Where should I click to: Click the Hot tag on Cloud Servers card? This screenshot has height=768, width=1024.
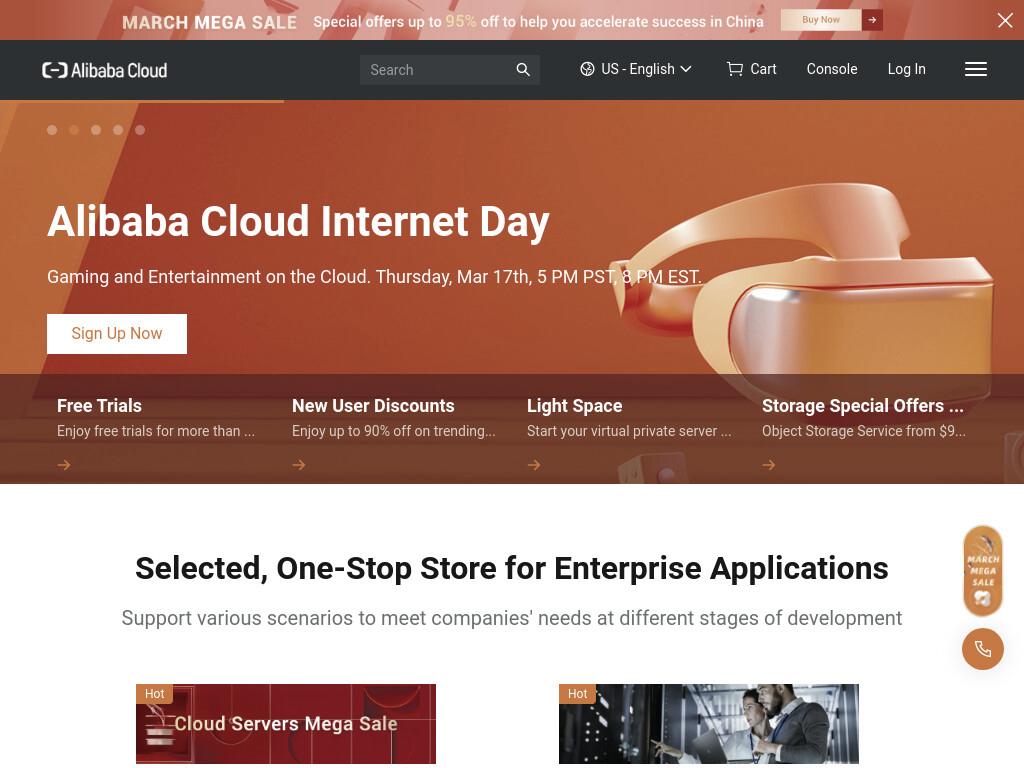[x=155, y=694]
